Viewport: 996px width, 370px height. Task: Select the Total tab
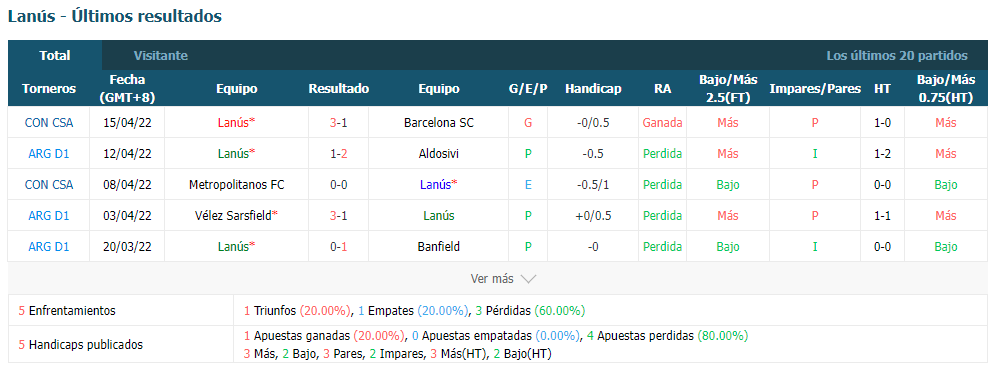(x=55, y=55)
